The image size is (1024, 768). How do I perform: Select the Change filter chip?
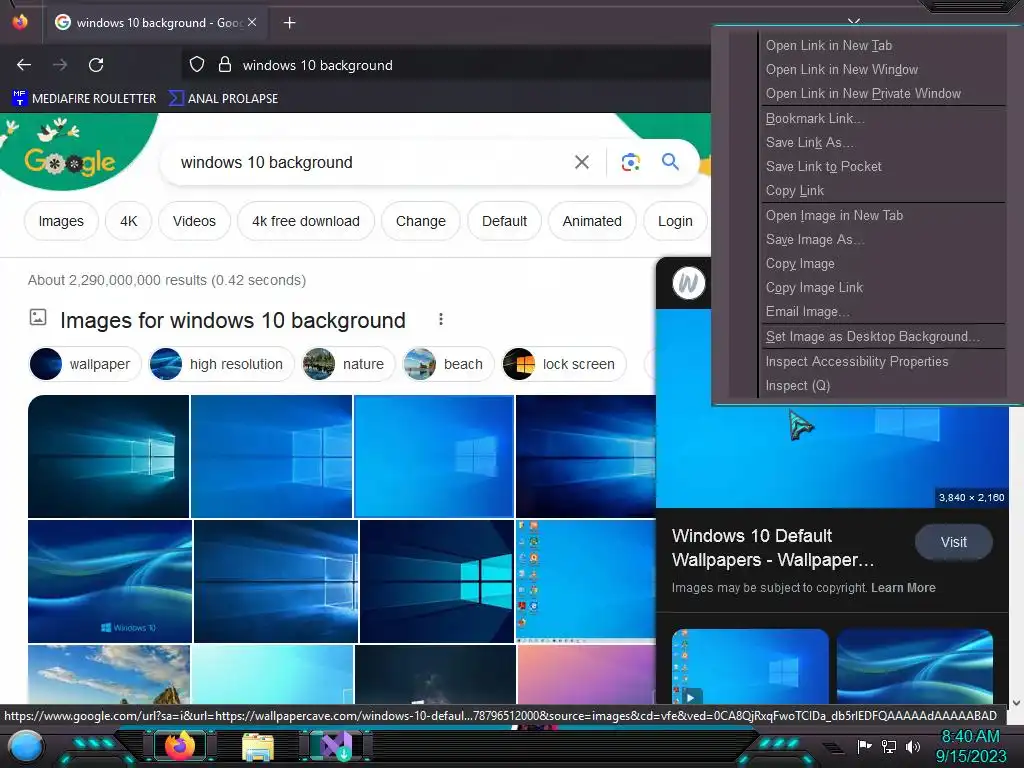pyautogui.click(x=421, y=221)
